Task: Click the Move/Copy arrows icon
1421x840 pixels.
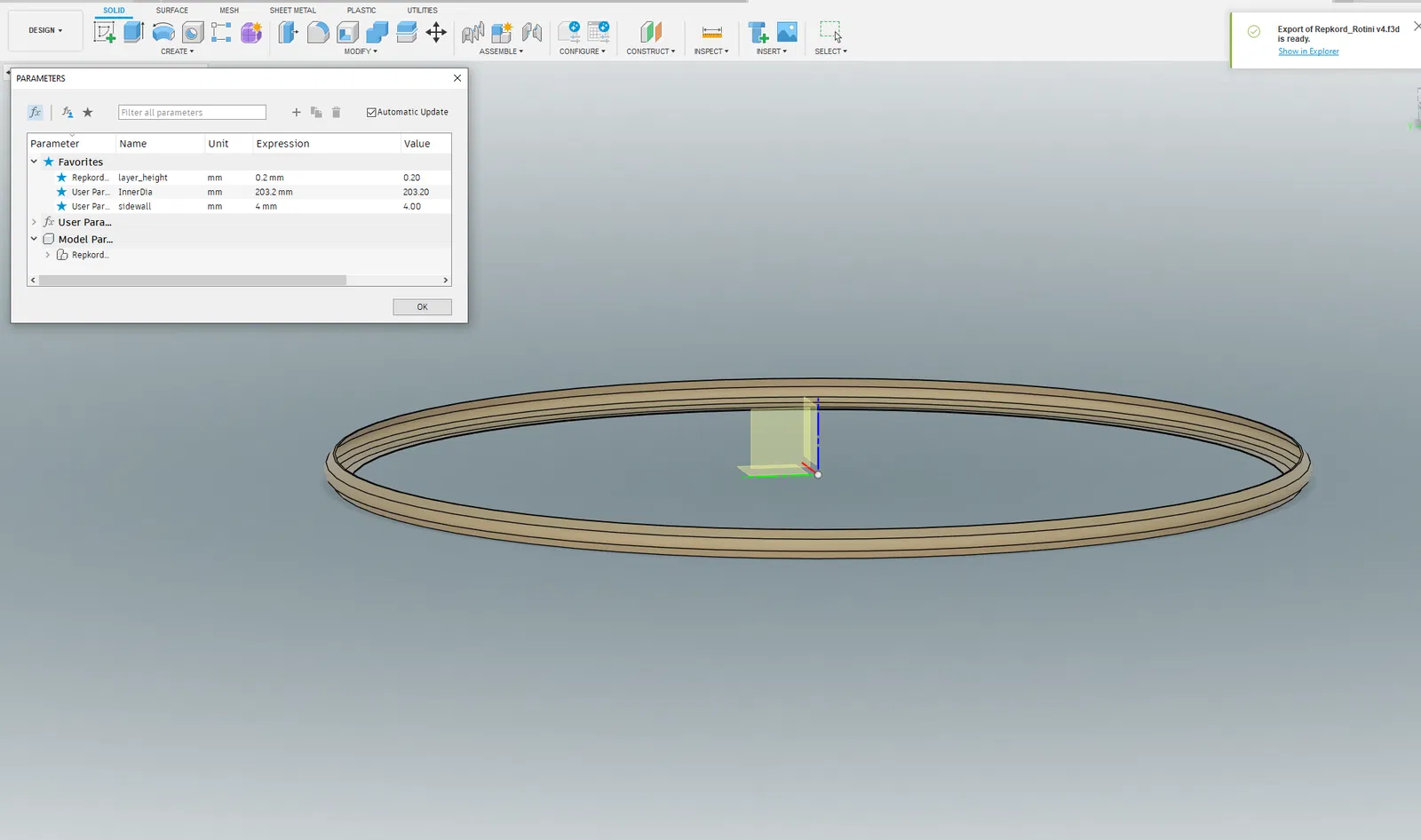Action: pyautogui.click(x=436, y=33)
